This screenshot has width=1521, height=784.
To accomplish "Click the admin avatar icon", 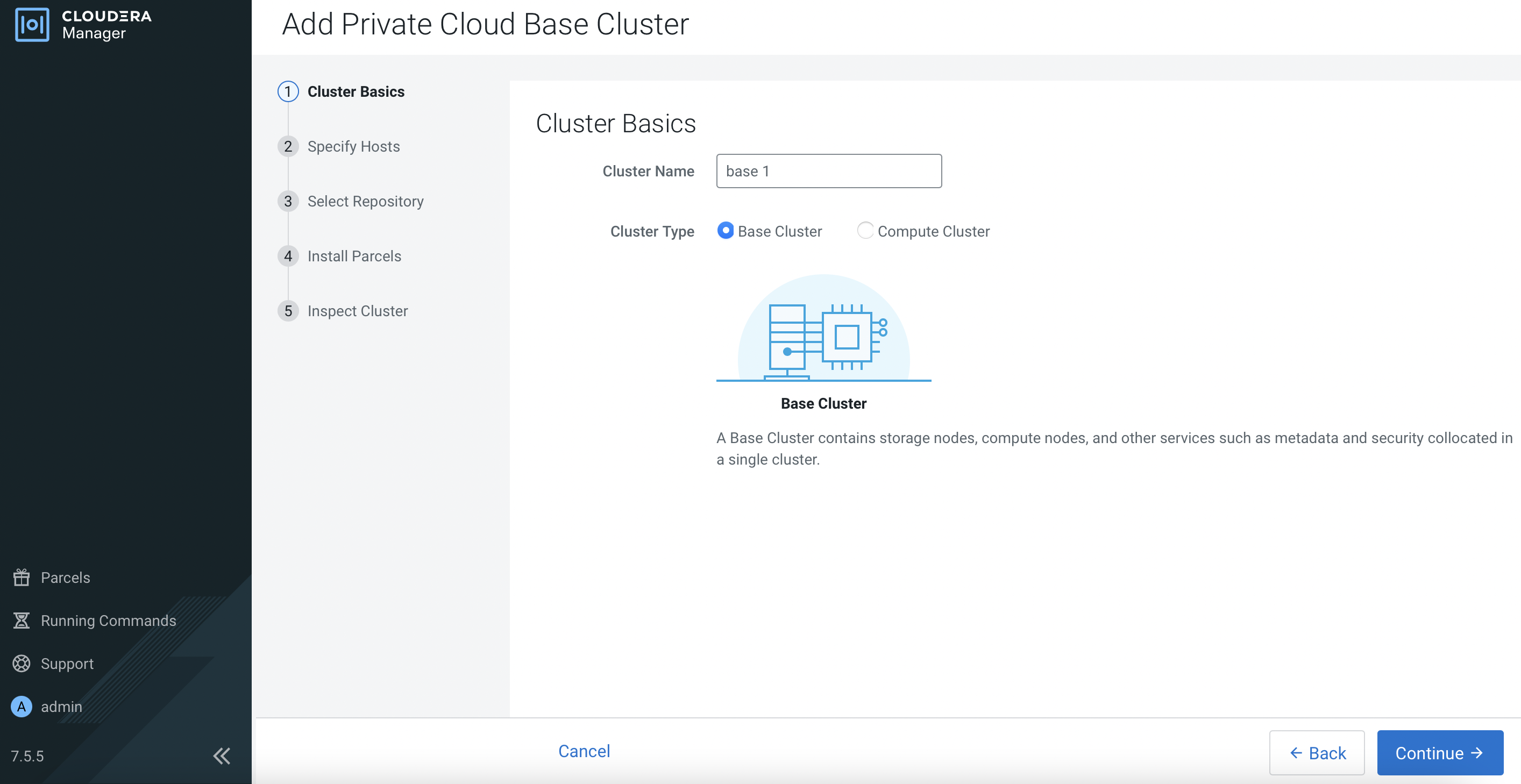I will (x=22, y=706).
